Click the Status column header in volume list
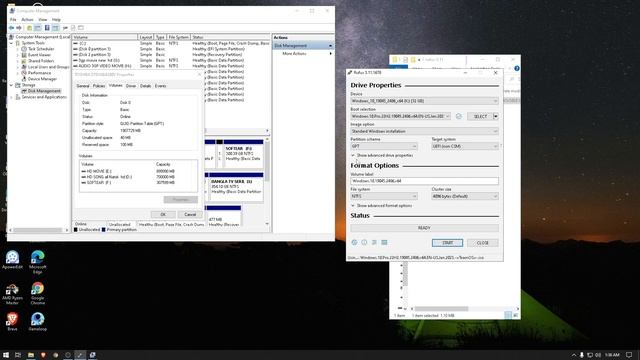The height and width of the screenshot is (360, 640). [230, 37]
